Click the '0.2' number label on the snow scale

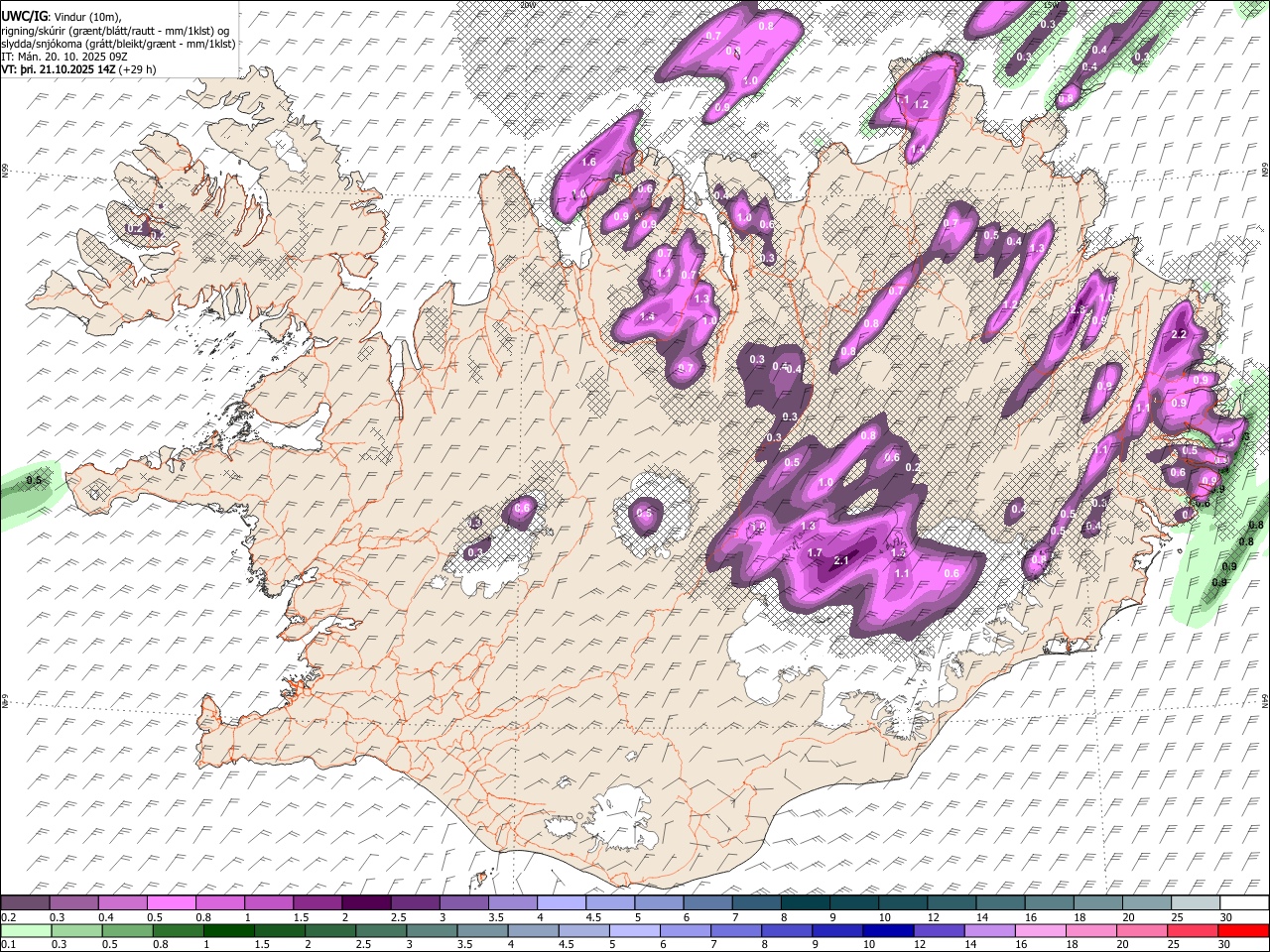click(x=8, y=917)
